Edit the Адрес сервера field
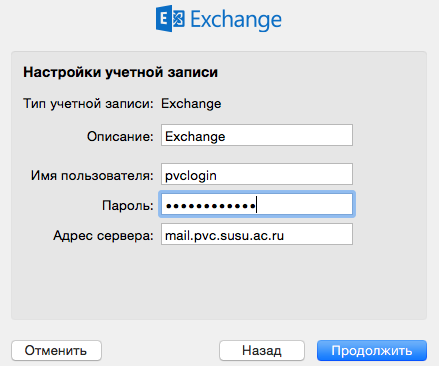The width and height of the screenshot is (439, 366). 257,234
